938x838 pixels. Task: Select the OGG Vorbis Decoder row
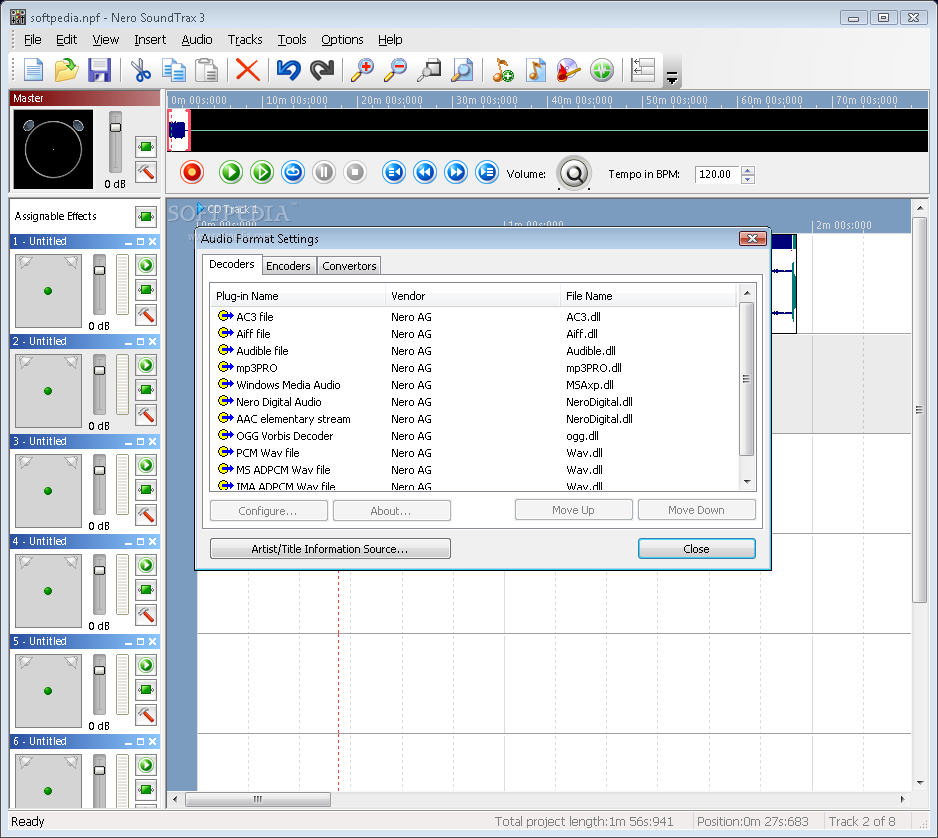coord(473,436)
